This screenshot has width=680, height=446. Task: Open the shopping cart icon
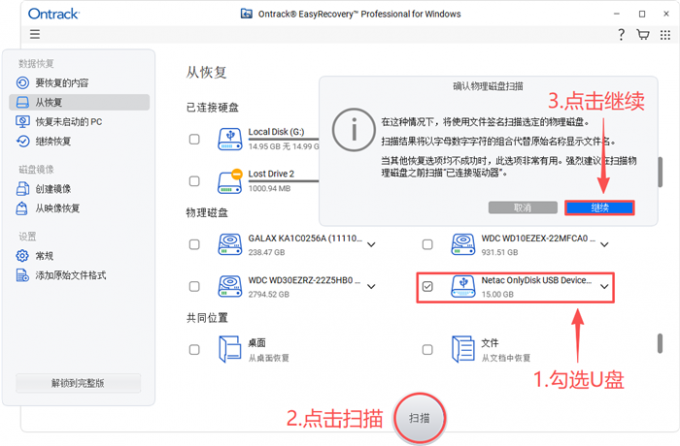[643, 34]
